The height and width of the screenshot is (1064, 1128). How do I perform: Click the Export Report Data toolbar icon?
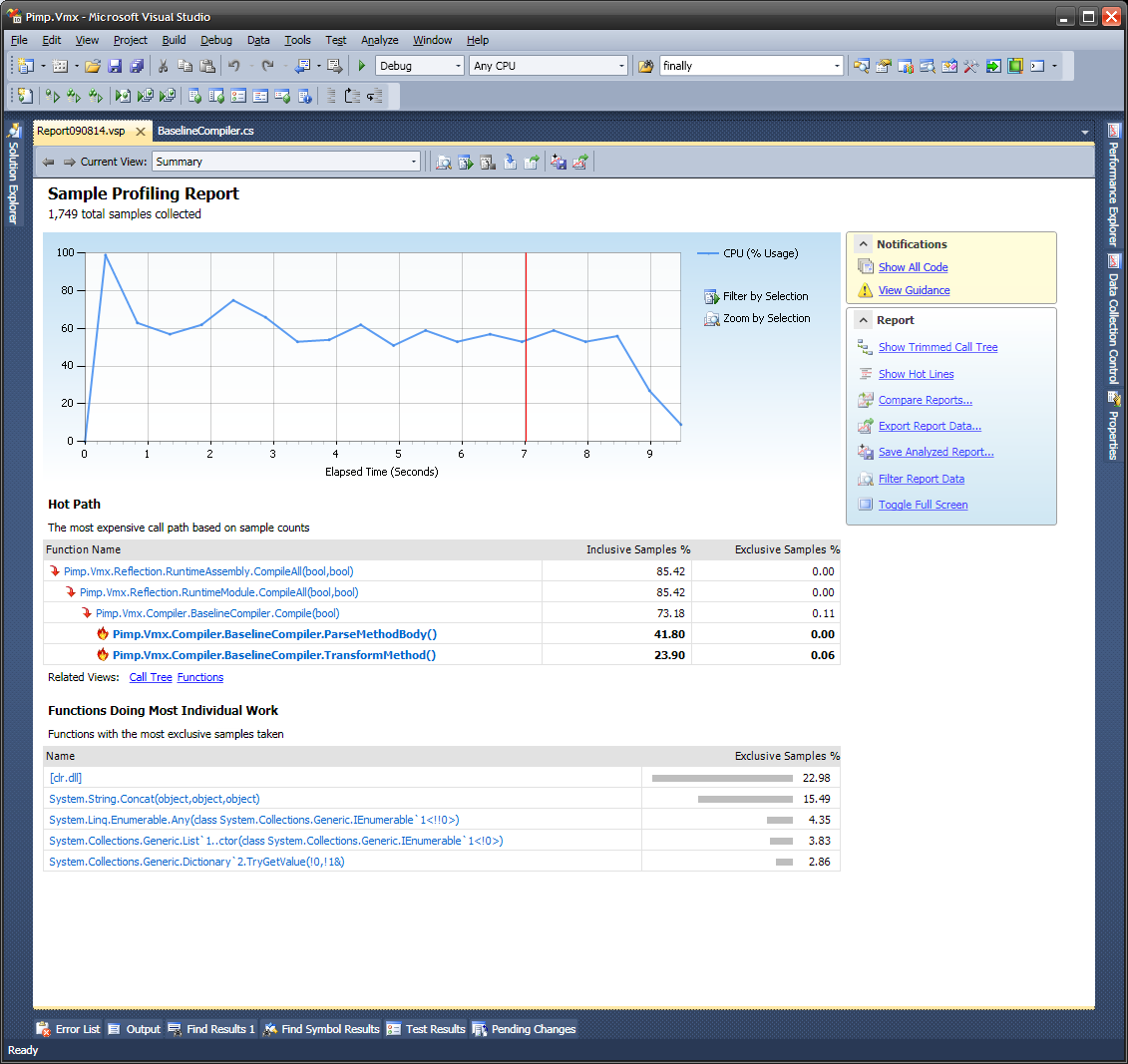[x=579, y=162]
